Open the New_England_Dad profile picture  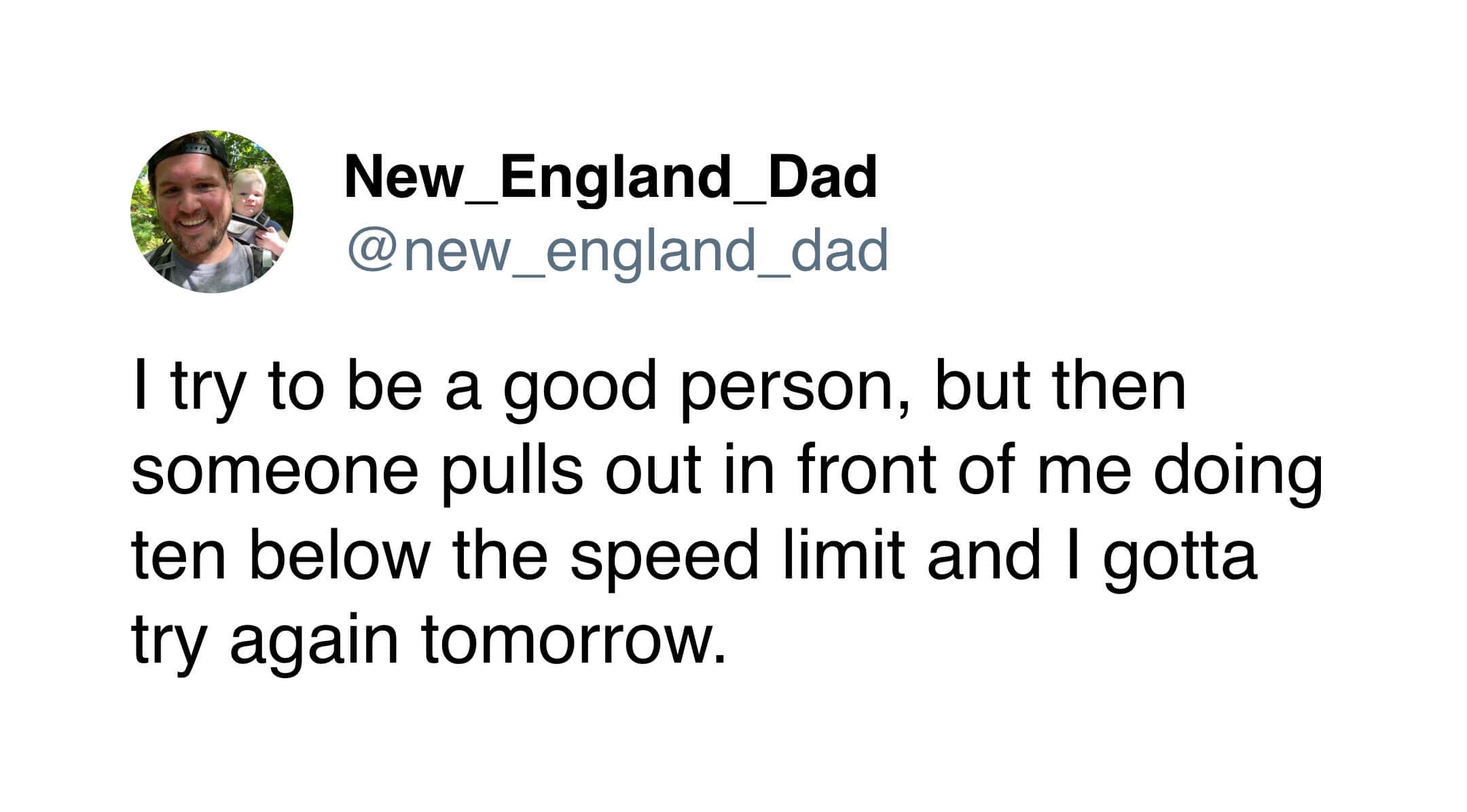[212, 212]
